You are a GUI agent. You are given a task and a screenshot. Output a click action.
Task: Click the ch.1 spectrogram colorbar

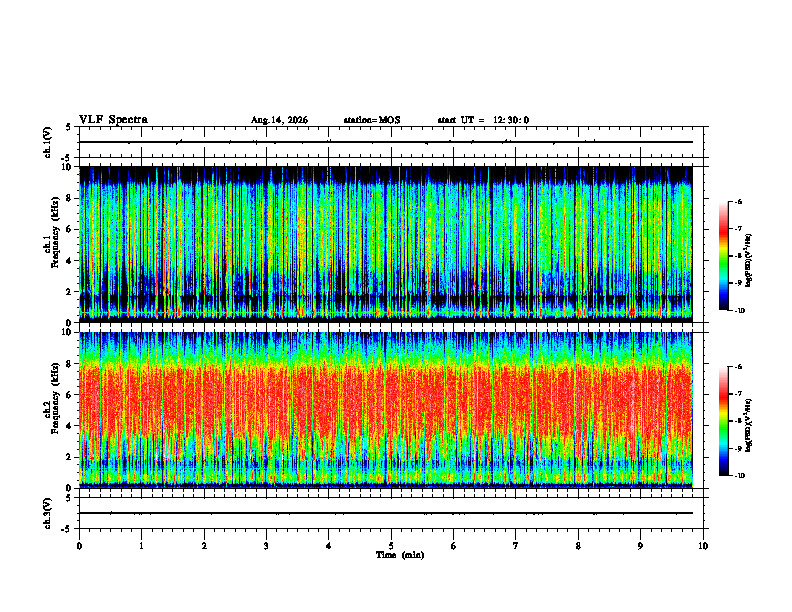(723, 256)
